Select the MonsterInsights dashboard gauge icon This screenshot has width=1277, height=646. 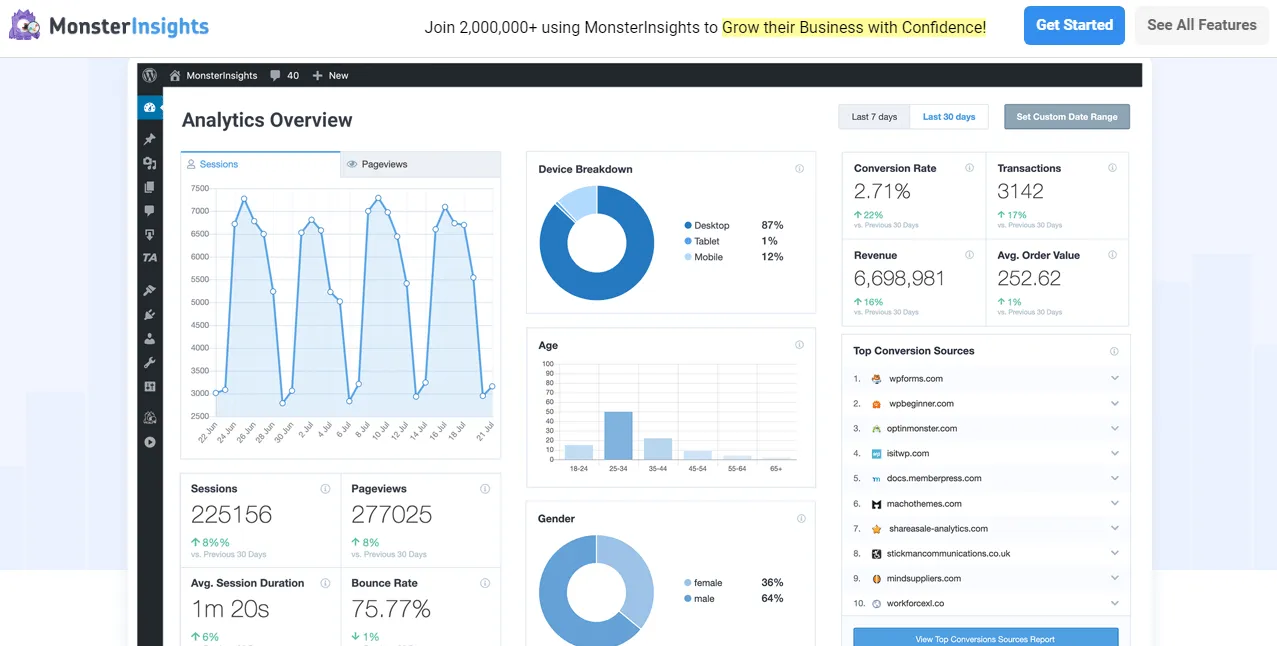[150, 107]
